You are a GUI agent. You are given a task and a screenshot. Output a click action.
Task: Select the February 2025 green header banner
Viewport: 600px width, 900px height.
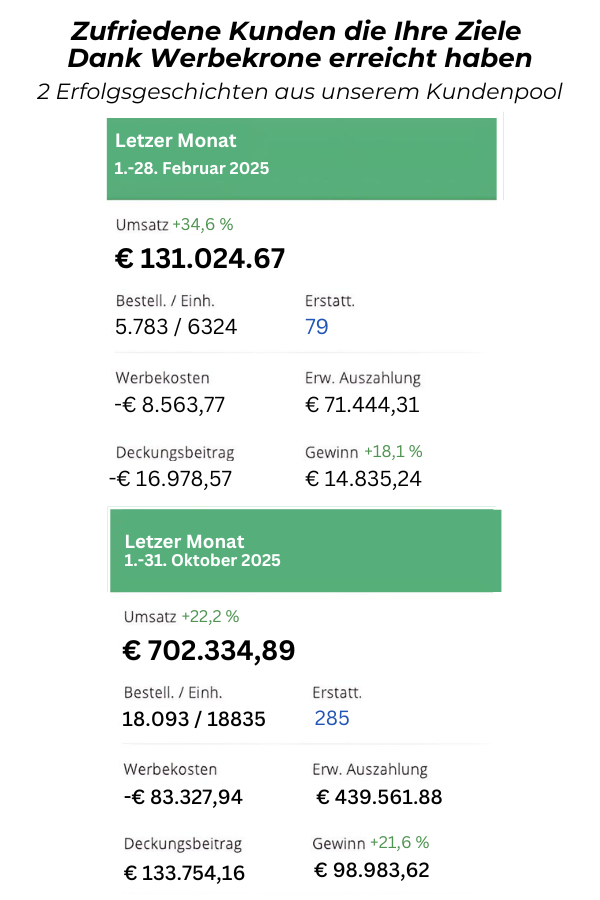(301, 159)
